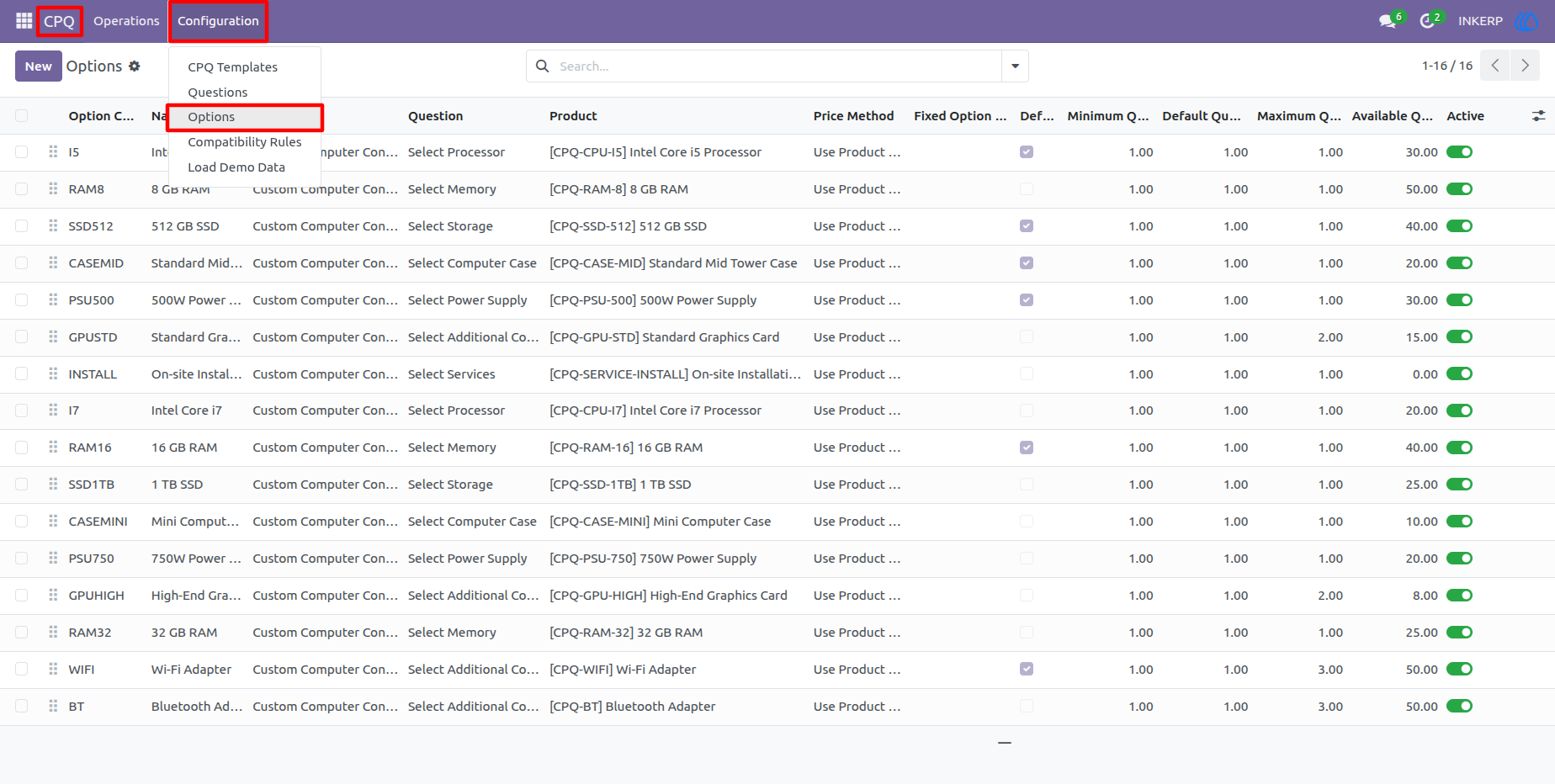The height and width of the screenshot is (784, 1555).
Task: Sort by Product column header
Action: coord(573,116)
